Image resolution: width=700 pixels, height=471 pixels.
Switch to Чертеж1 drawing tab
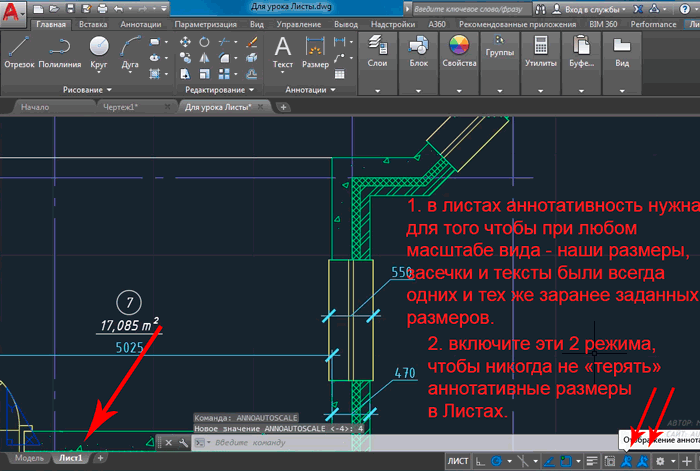click(x=120, y=107)
